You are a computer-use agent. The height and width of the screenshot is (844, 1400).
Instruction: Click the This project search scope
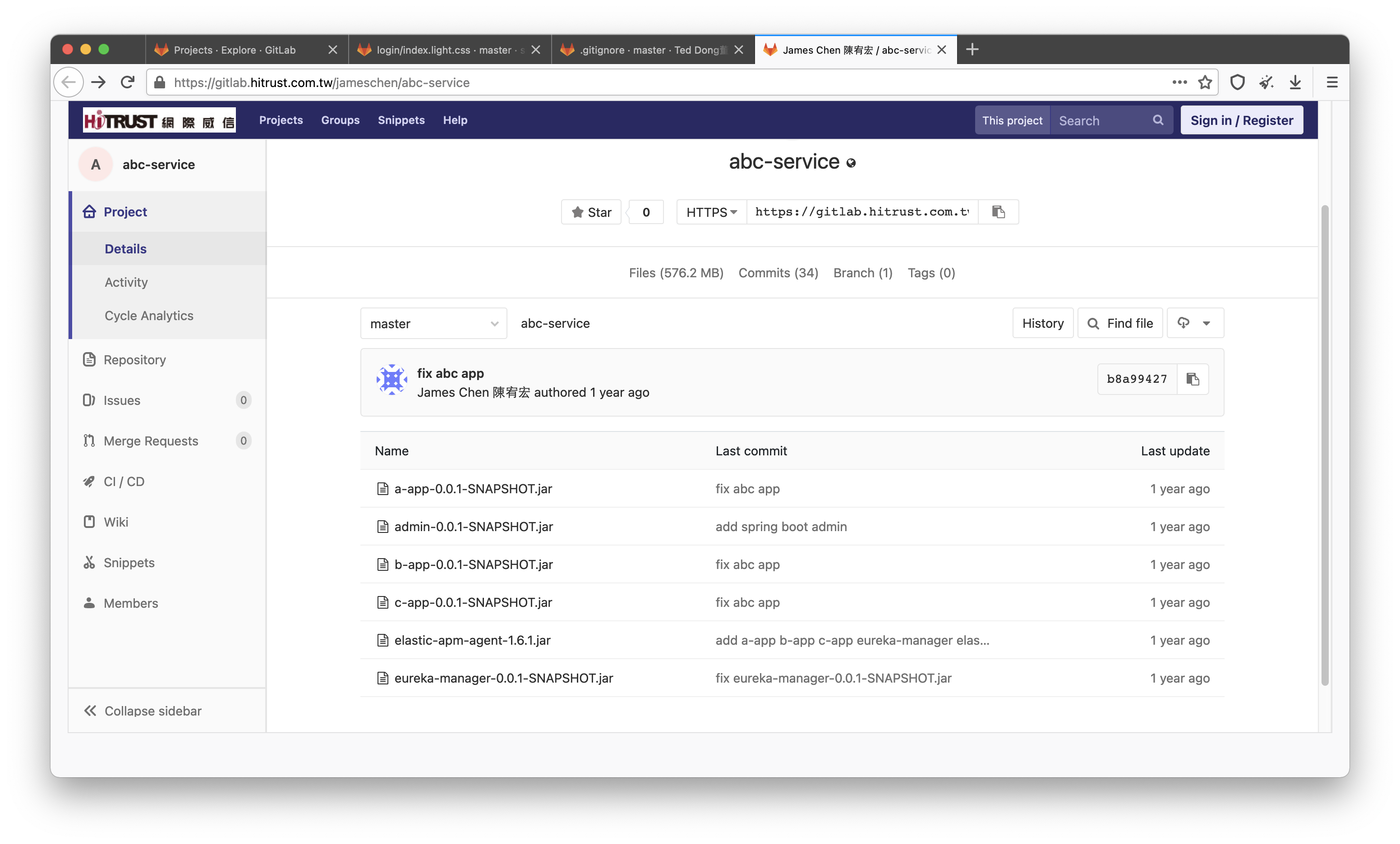1012,120
